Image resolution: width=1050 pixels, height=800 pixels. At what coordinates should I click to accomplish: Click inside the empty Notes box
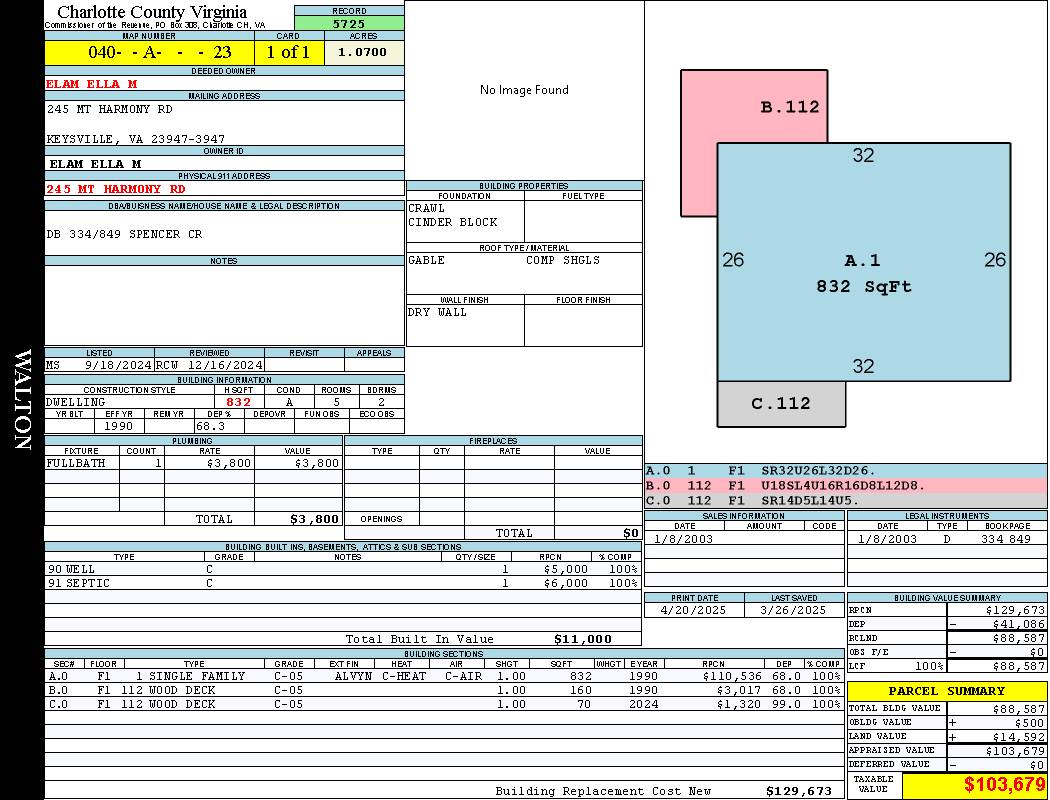tap(224, 305)
